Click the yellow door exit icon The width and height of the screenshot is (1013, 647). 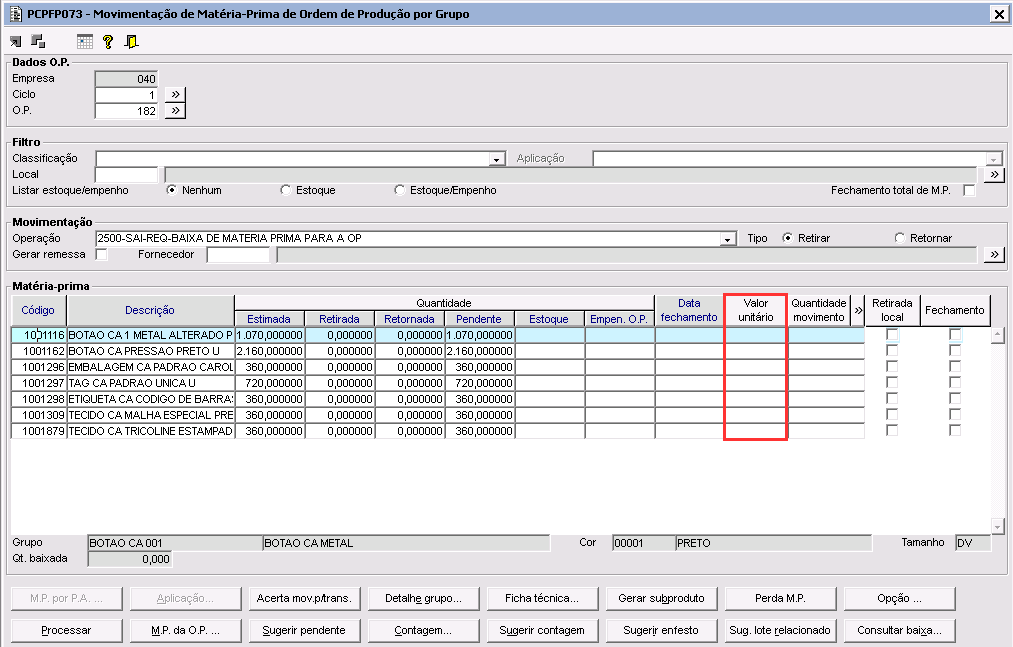(x=131, y=42)
